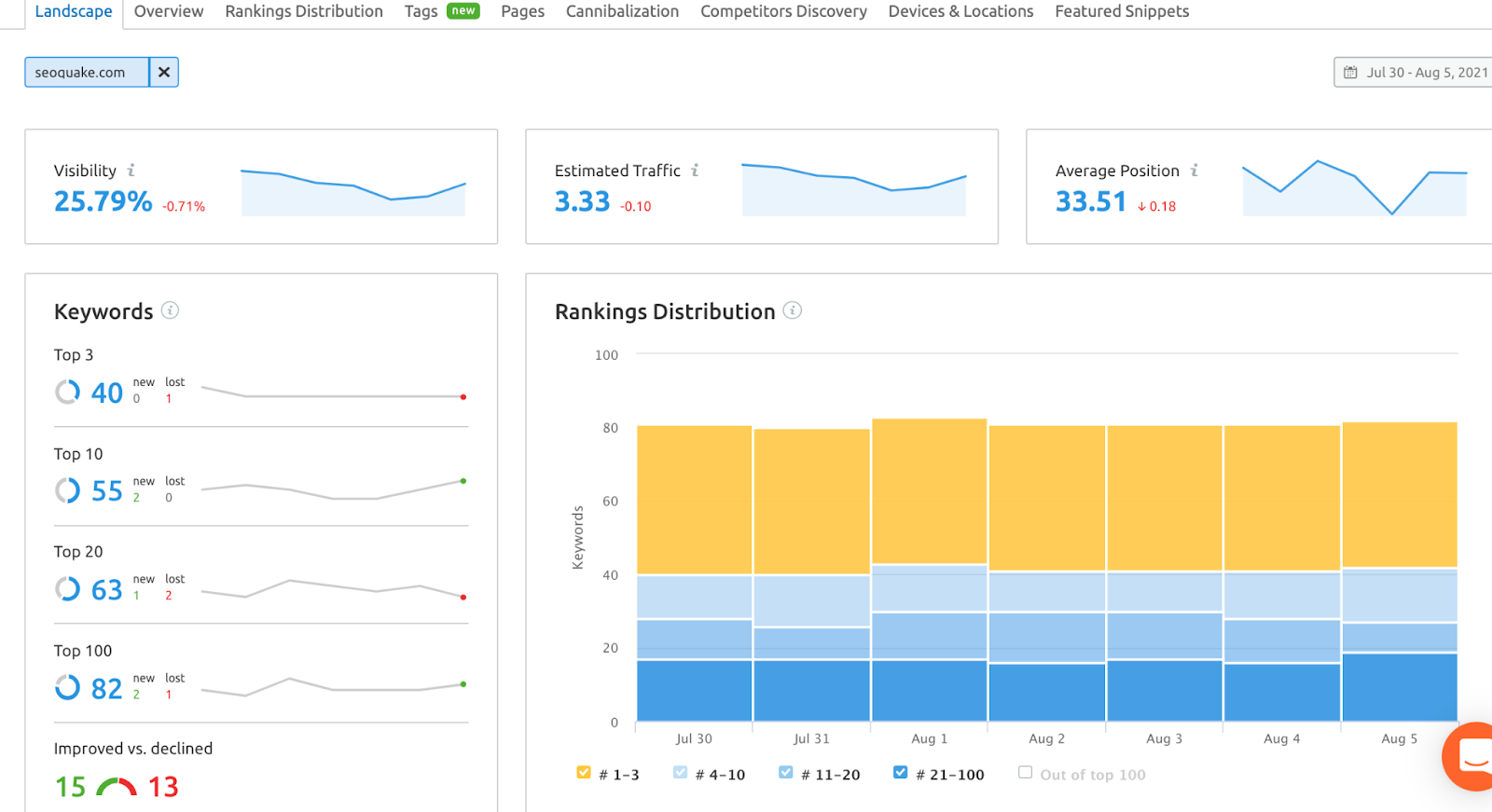Remove the seoquake.com domain filter
The image size is (1492, 812).
(x=164, y=72)
